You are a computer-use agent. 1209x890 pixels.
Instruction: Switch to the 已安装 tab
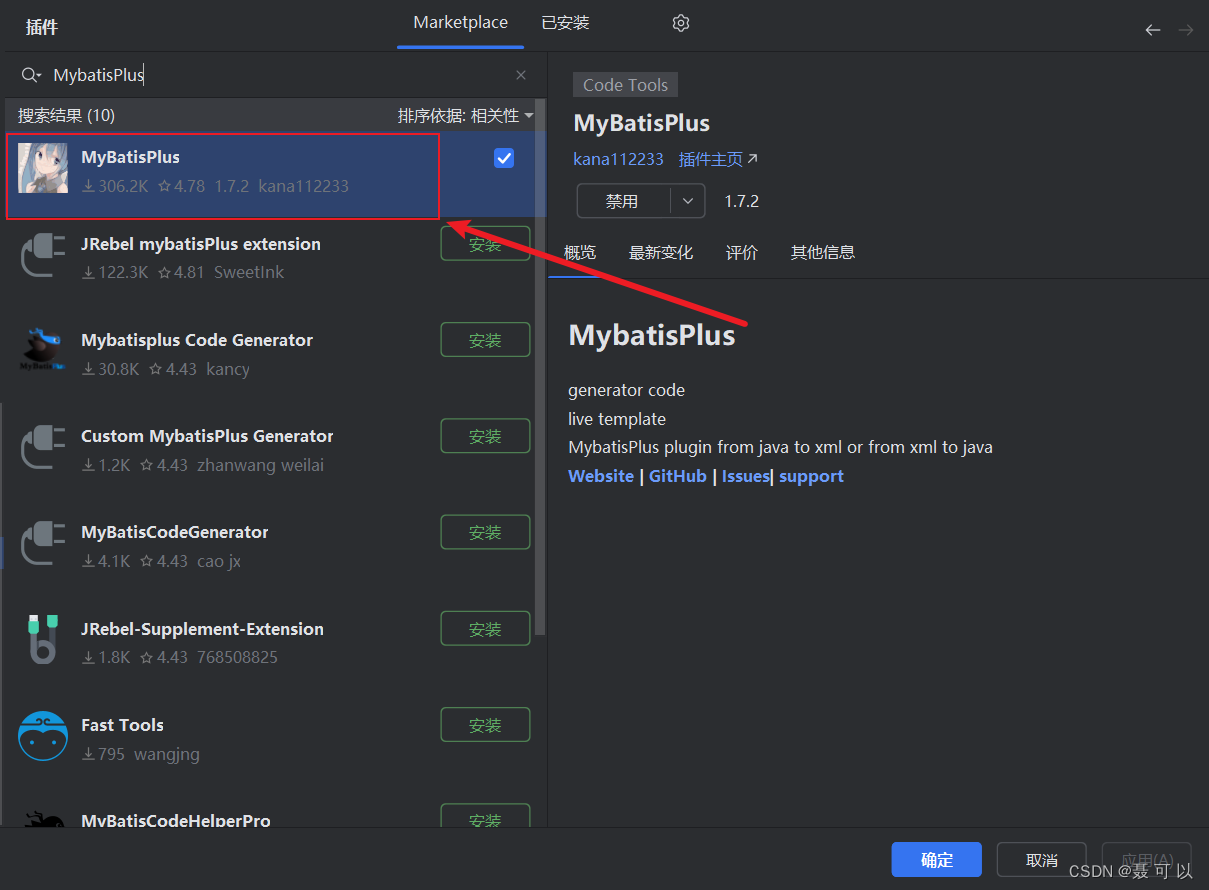[565, 23]
